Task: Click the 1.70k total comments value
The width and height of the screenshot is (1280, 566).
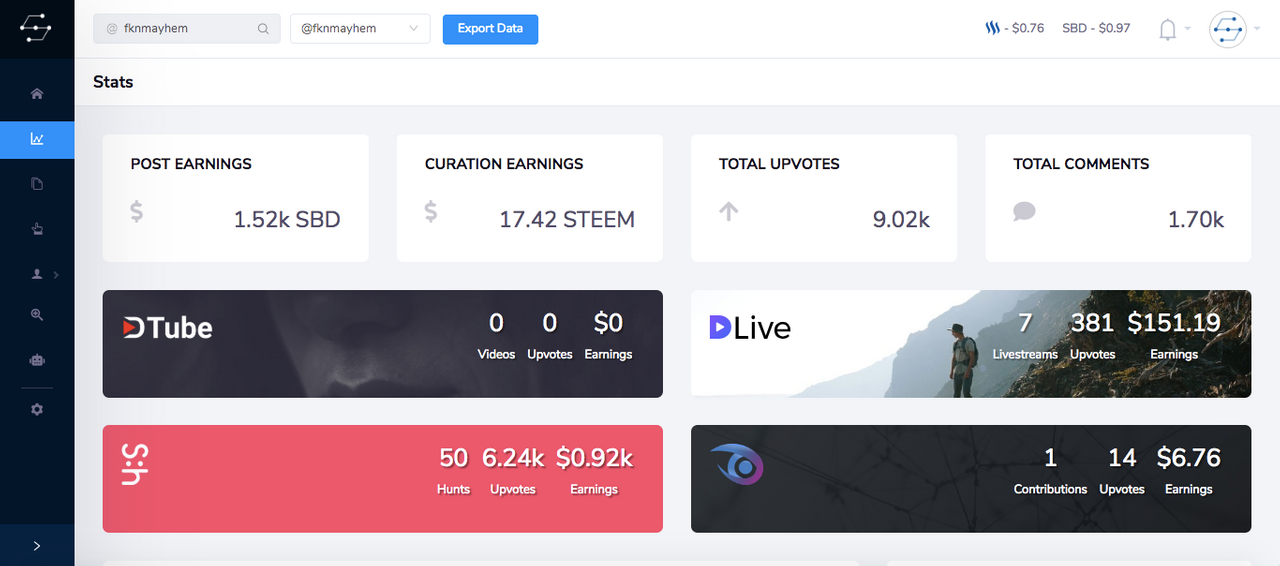Action: [x=1196, y=220]
